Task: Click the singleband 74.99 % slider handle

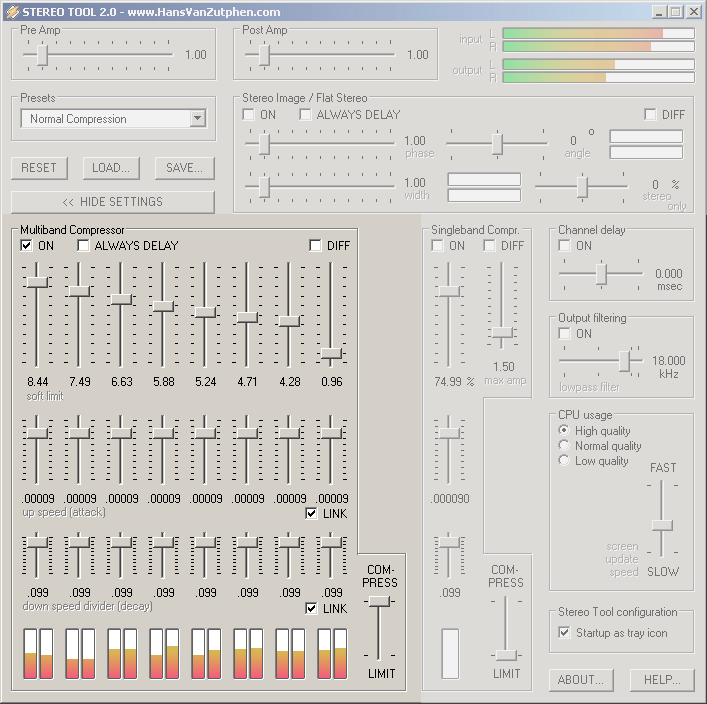Action: [449, 291]
